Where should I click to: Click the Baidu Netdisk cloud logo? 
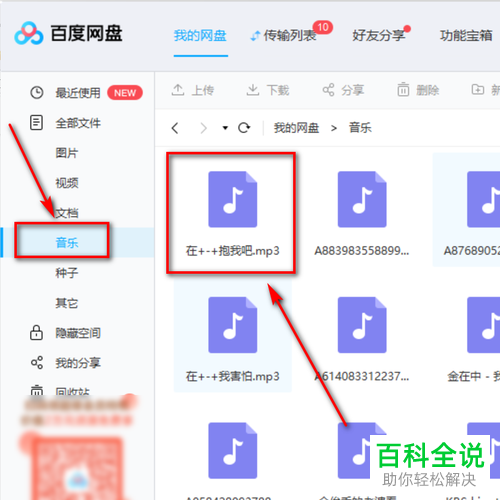[29, 33]
